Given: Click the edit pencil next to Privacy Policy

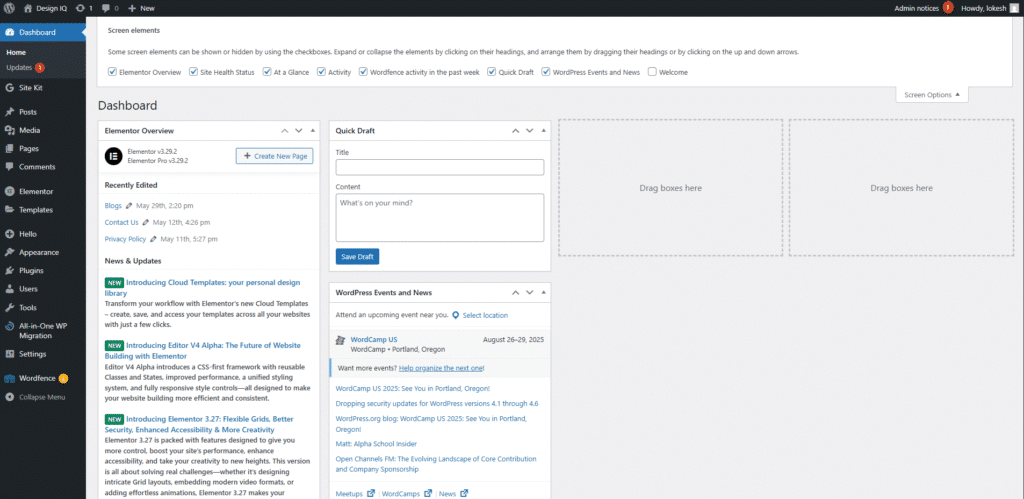Looking at the screenshot, I should [x=153, y=239].
